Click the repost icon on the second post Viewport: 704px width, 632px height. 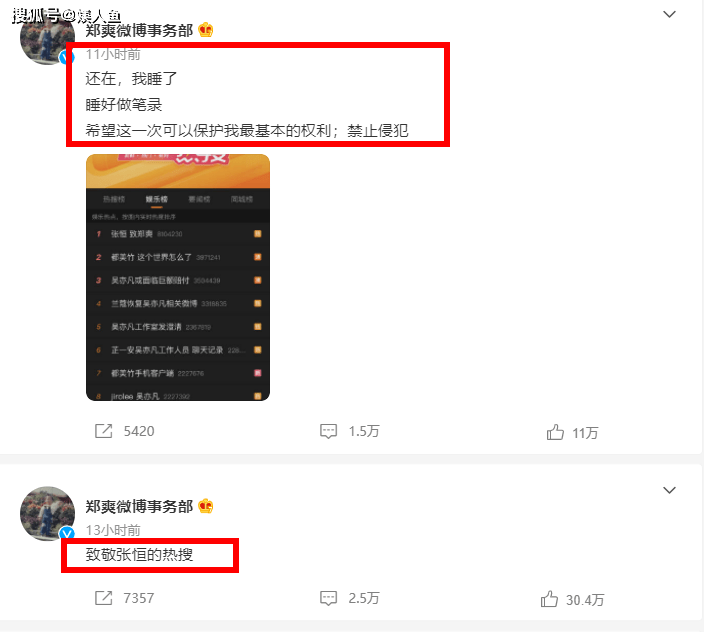pos(103,598)
